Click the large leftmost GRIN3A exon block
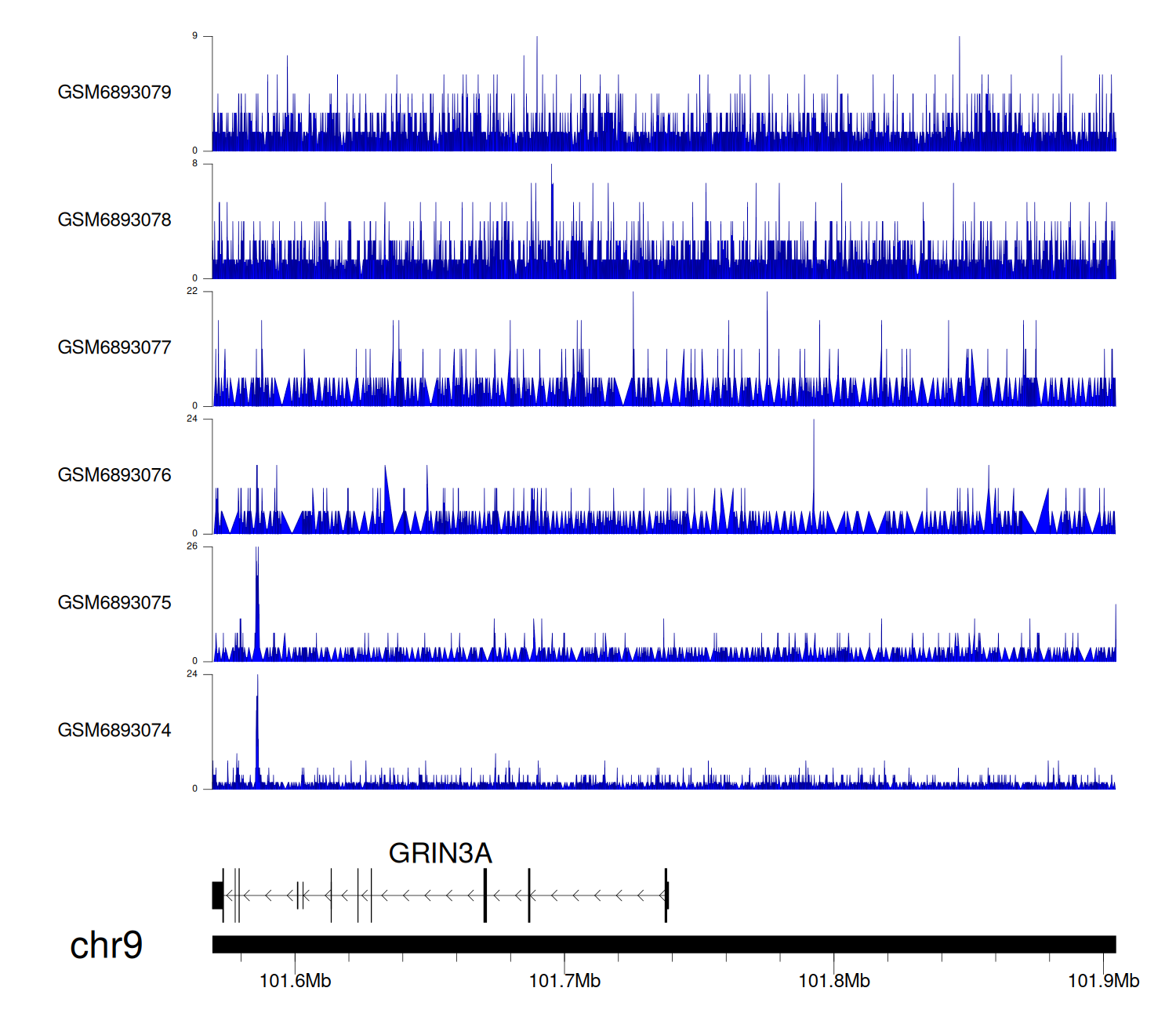 point(217,895)
